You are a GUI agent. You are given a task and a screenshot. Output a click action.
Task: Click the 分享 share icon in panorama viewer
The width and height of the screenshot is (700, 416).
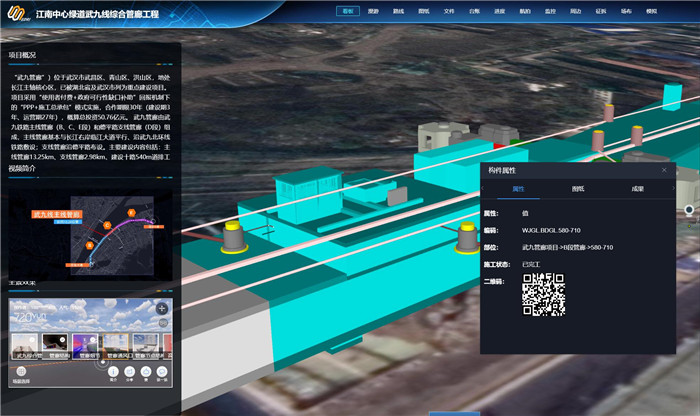pos(128,371)
